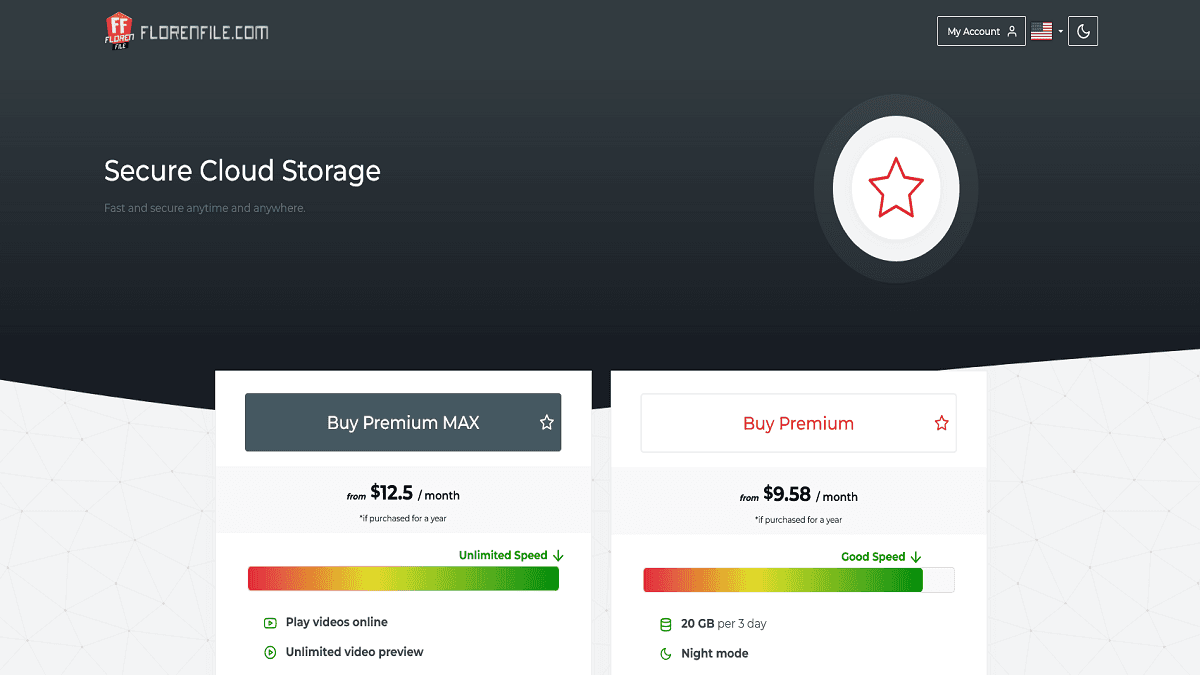Open the My Account menu
This screenshot has height=675, width=1200.
click(980, 31)
